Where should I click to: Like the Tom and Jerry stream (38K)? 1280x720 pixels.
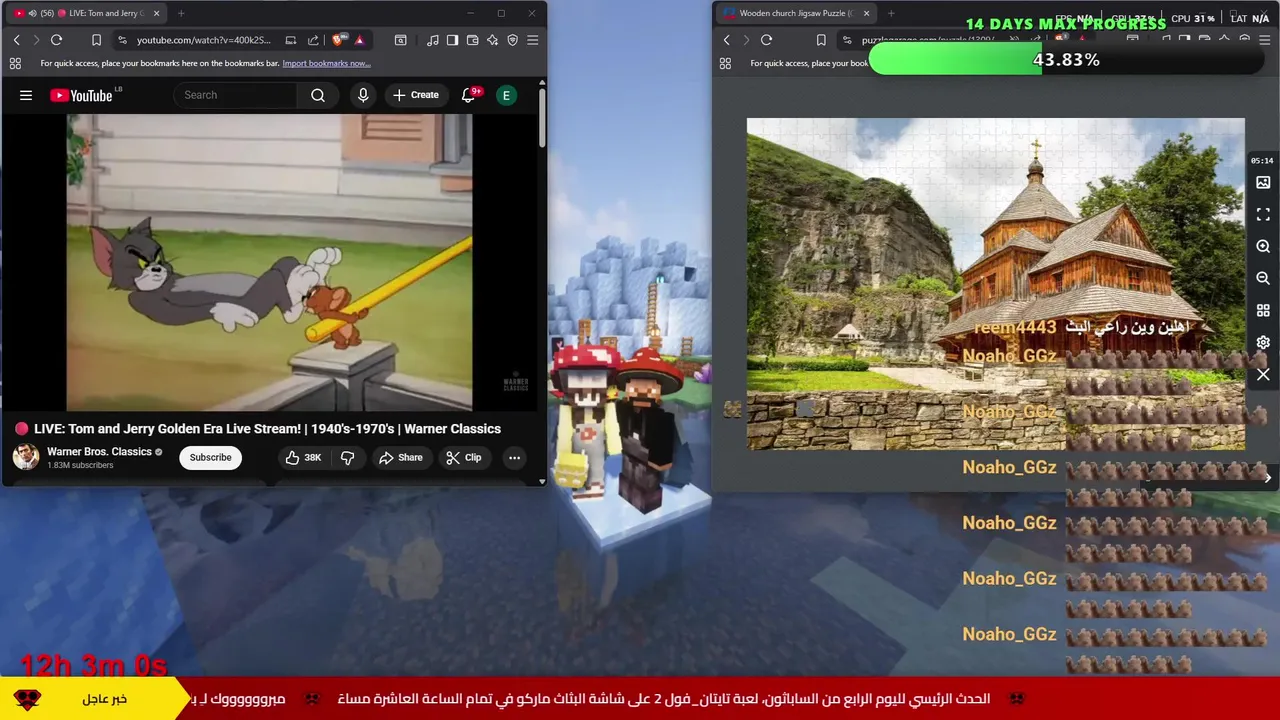point(302,458)
